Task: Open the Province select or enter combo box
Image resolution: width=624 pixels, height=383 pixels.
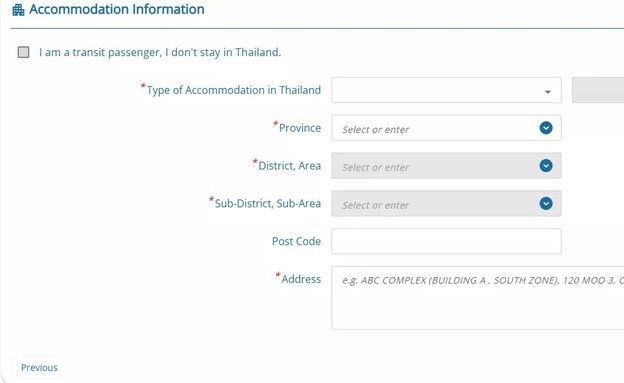Action: [447, 128]
